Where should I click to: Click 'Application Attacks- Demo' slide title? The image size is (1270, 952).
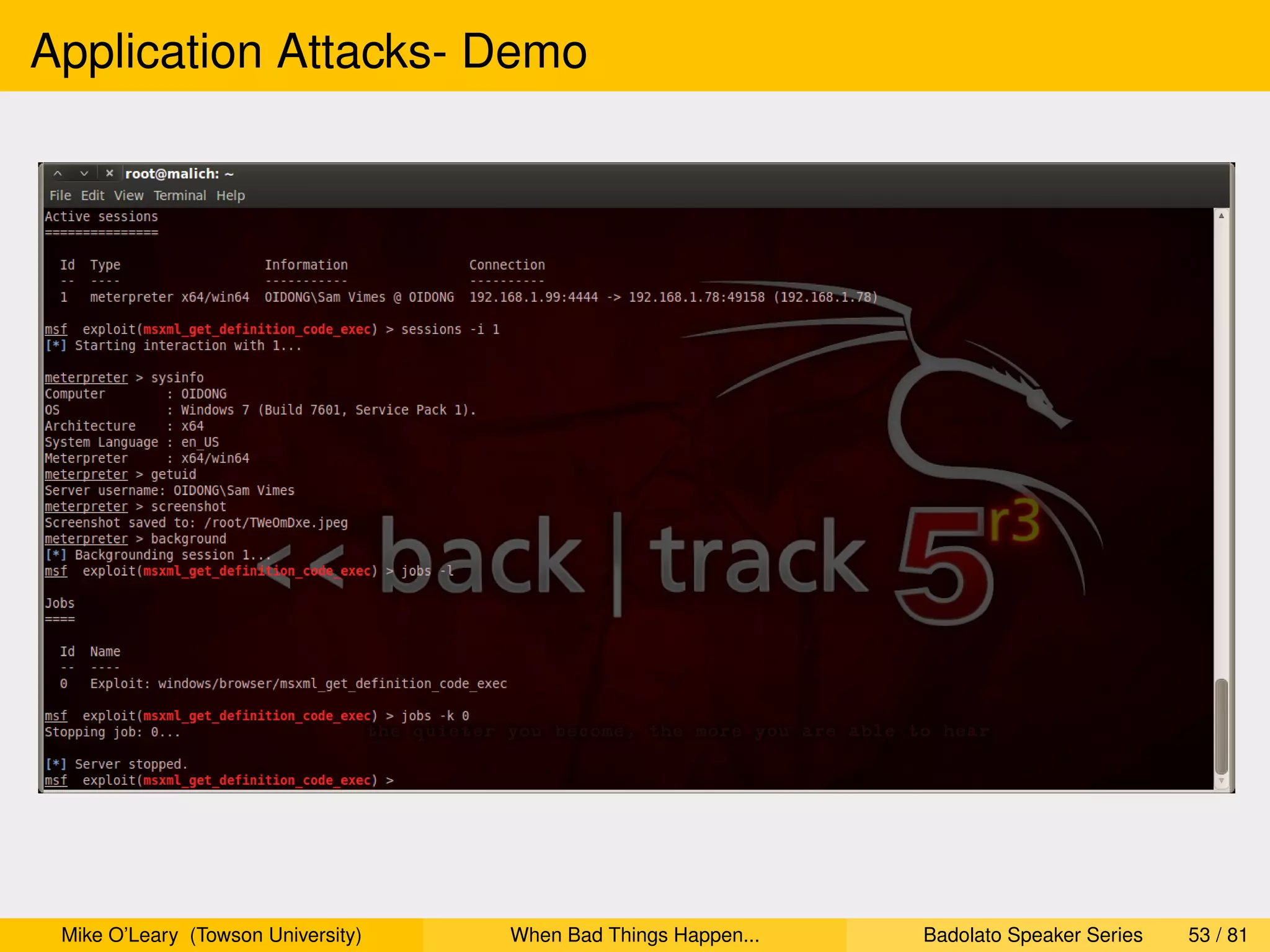[x=309, y=51]
